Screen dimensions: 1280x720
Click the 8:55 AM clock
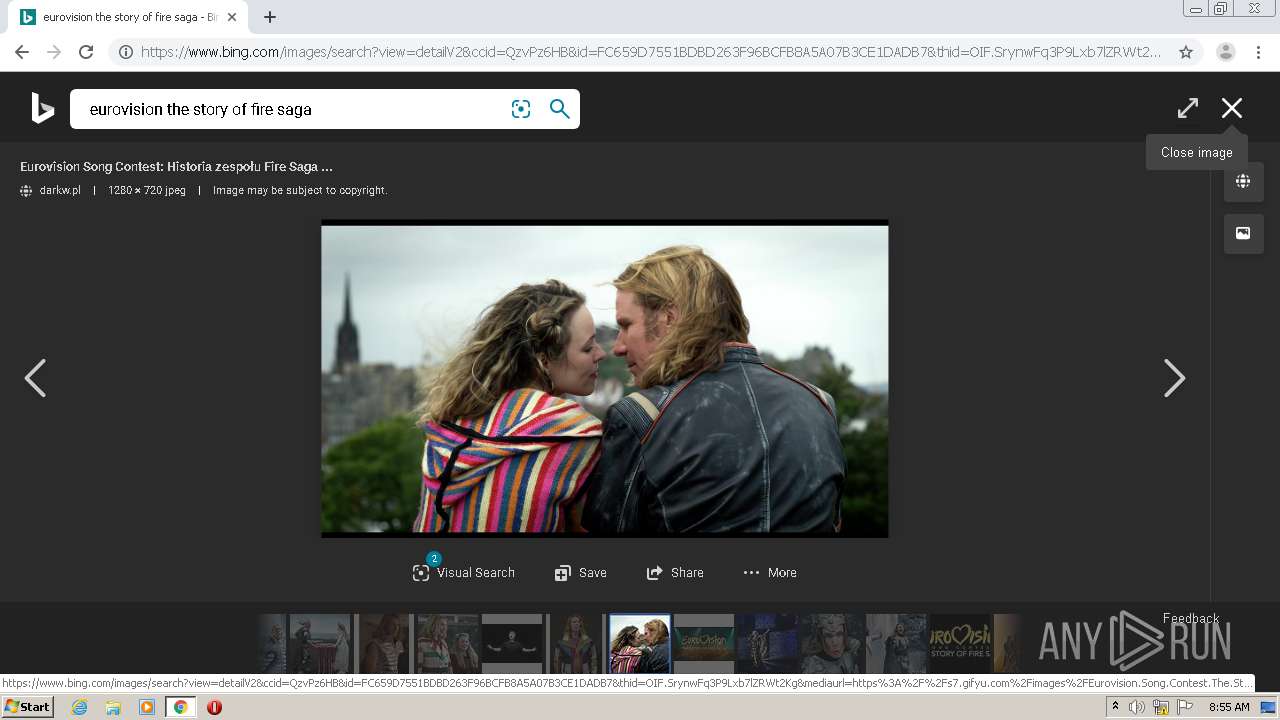(1229, 707)
